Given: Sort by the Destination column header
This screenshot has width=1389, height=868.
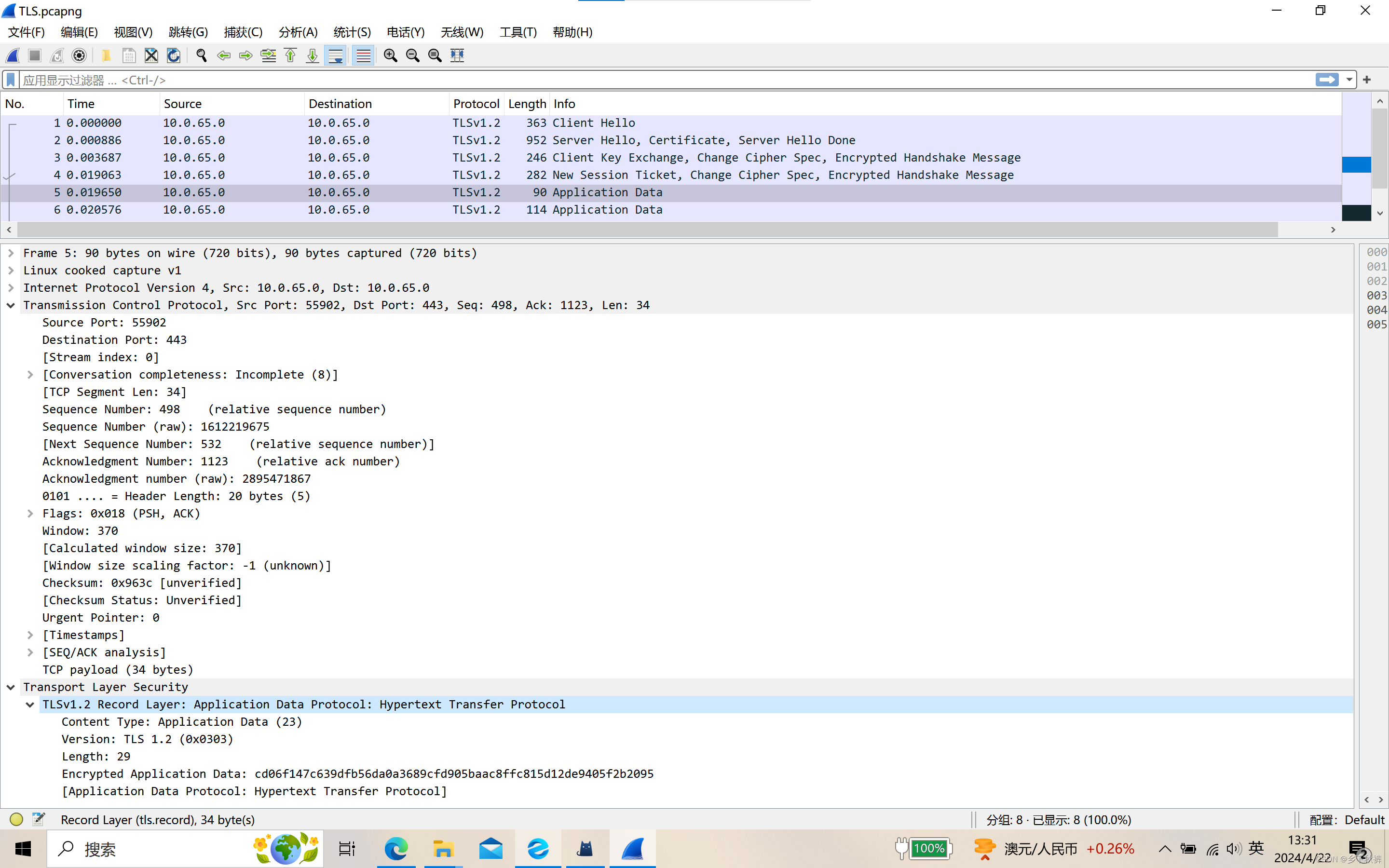Looking at the screenshot, I should 376,104.
